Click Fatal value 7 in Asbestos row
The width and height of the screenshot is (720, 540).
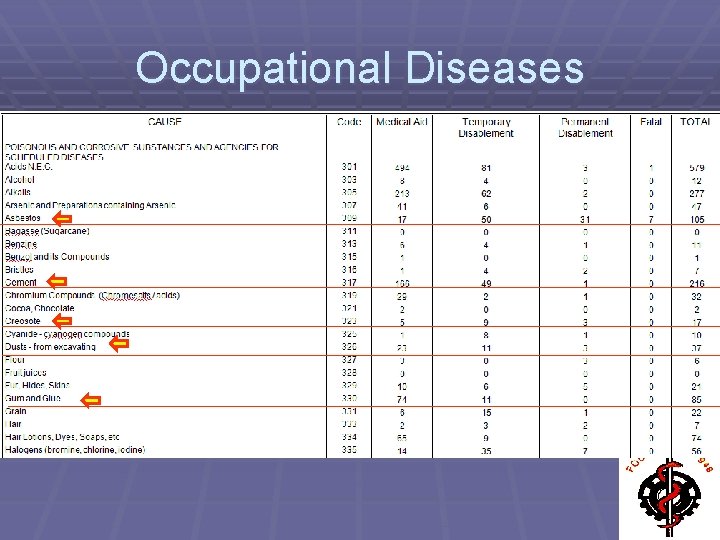pos(651,219)
